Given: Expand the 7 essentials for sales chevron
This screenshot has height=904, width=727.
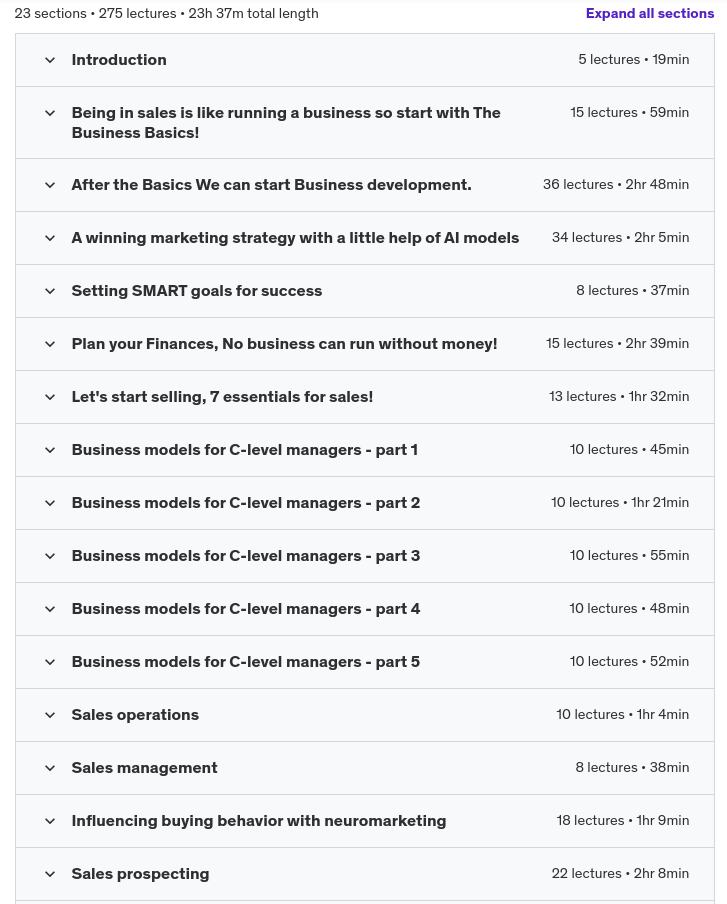Looking at the screenshot, I should click(50, 397).
